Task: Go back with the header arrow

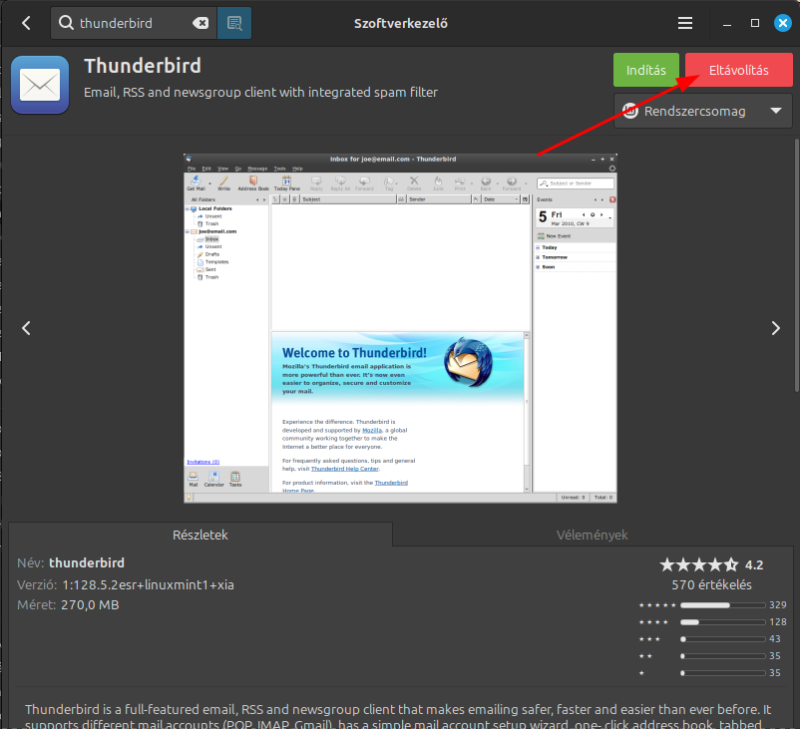Action: click(x=27, y=23)
